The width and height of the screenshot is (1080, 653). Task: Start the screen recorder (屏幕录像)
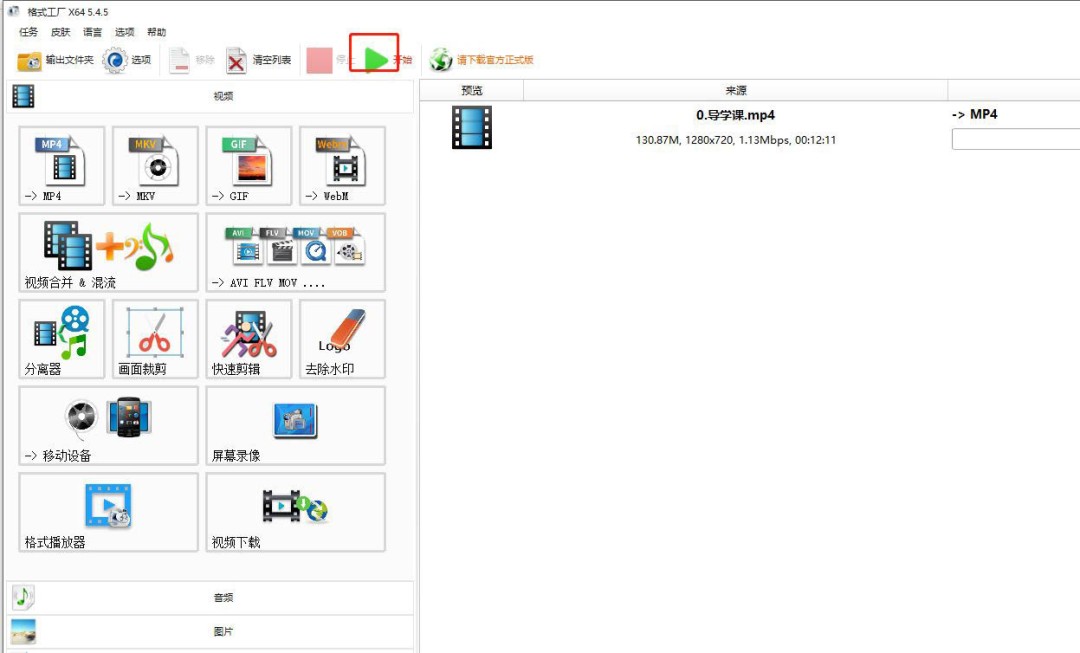click(x=295, y=425)
